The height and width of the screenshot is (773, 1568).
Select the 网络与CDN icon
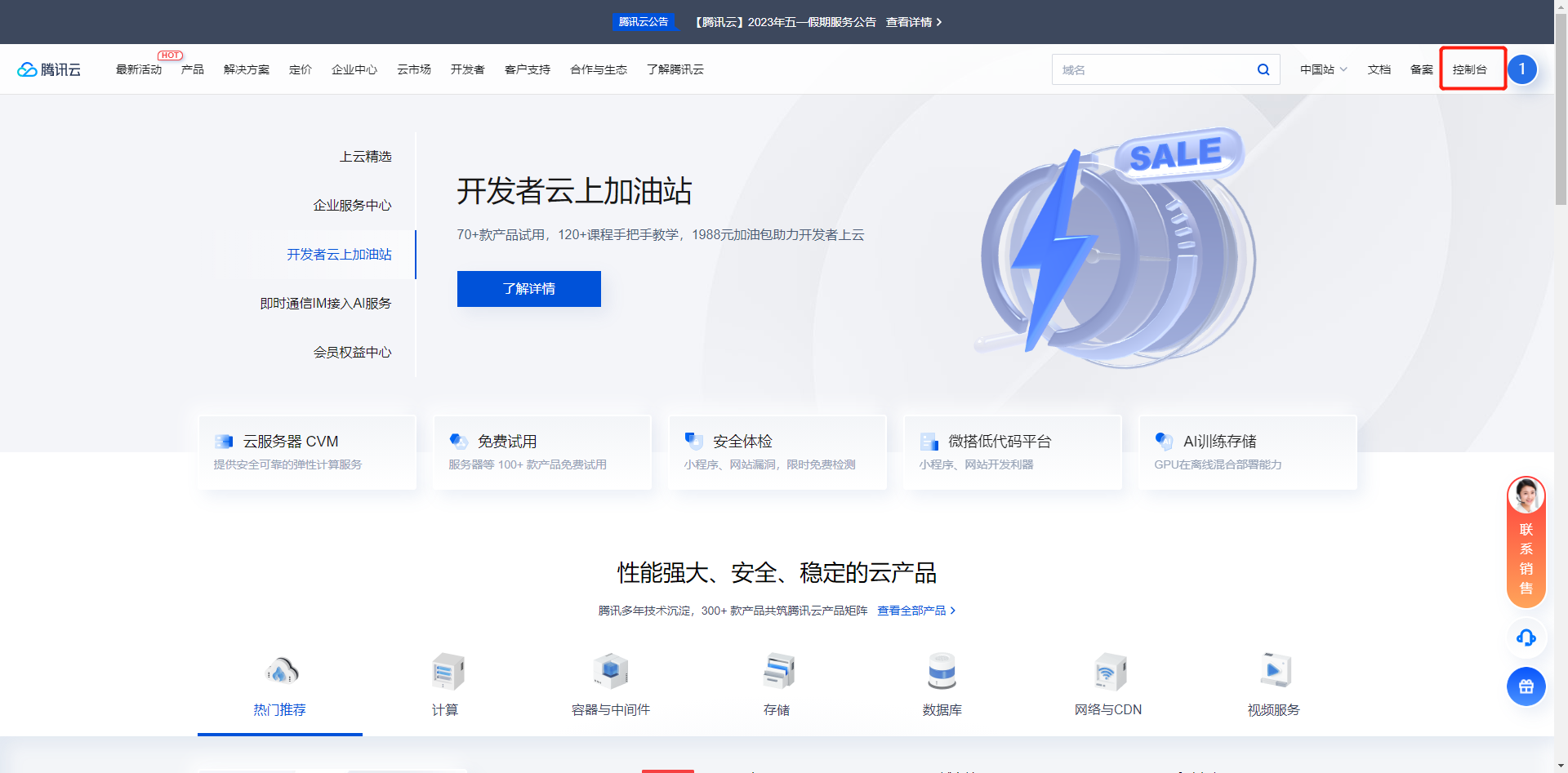(1109, 672)
